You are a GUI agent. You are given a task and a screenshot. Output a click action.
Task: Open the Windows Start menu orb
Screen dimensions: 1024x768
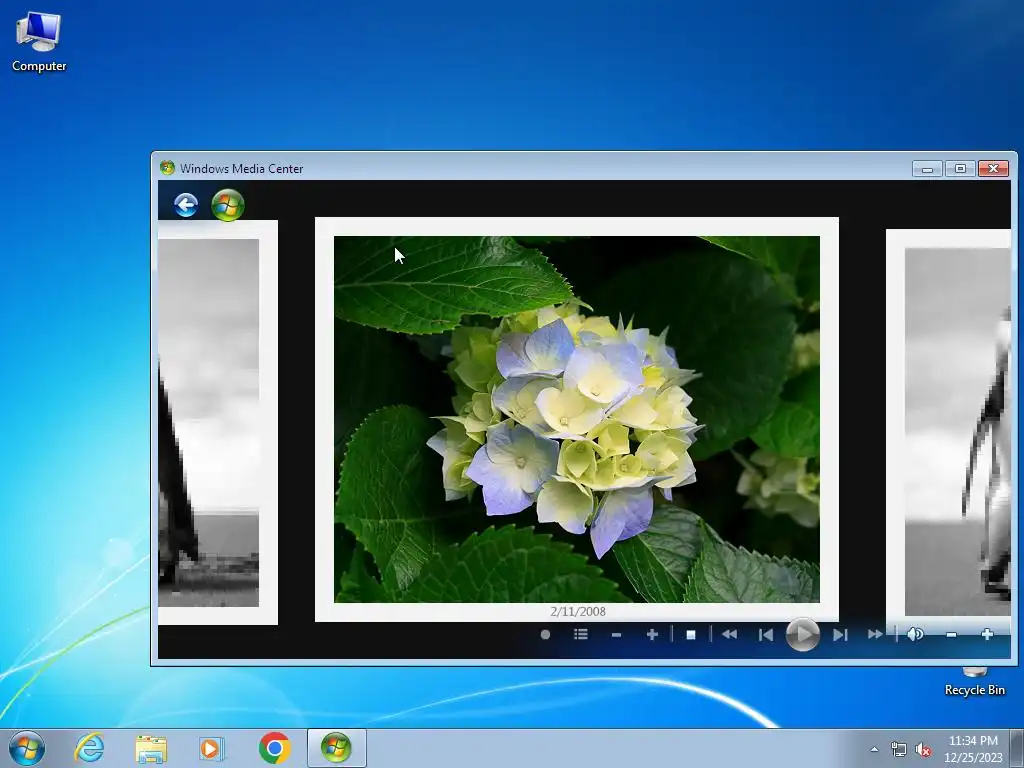[27, 748]
